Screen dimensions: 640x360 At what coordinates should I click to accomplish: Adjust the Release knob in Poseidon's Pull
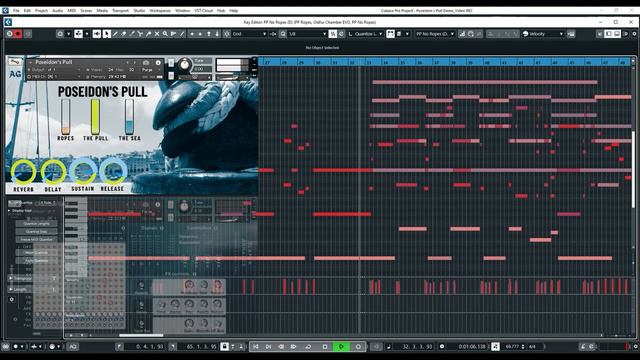click(x=113, y=171)
